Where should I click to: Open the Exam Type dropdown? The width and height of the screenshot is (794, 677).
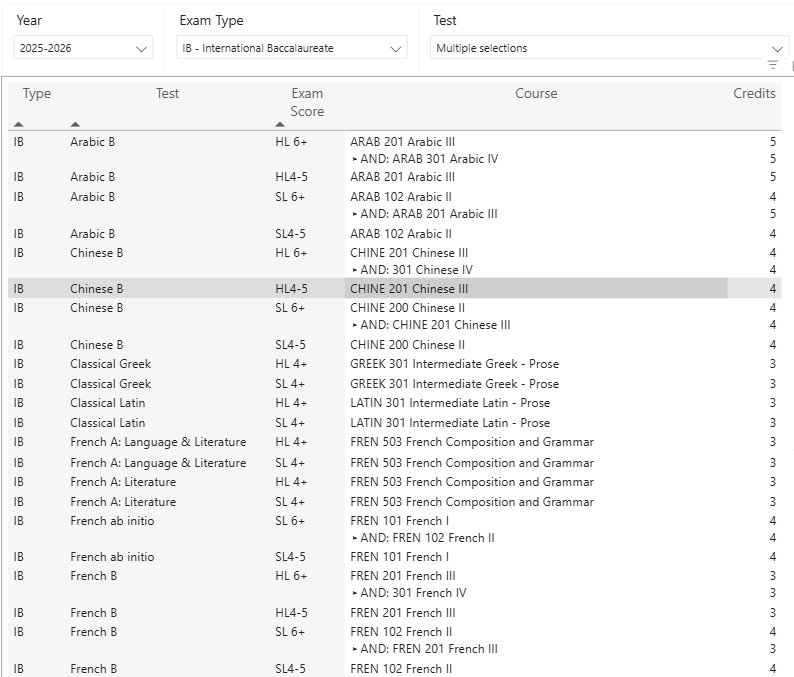(x=292, y=48)
